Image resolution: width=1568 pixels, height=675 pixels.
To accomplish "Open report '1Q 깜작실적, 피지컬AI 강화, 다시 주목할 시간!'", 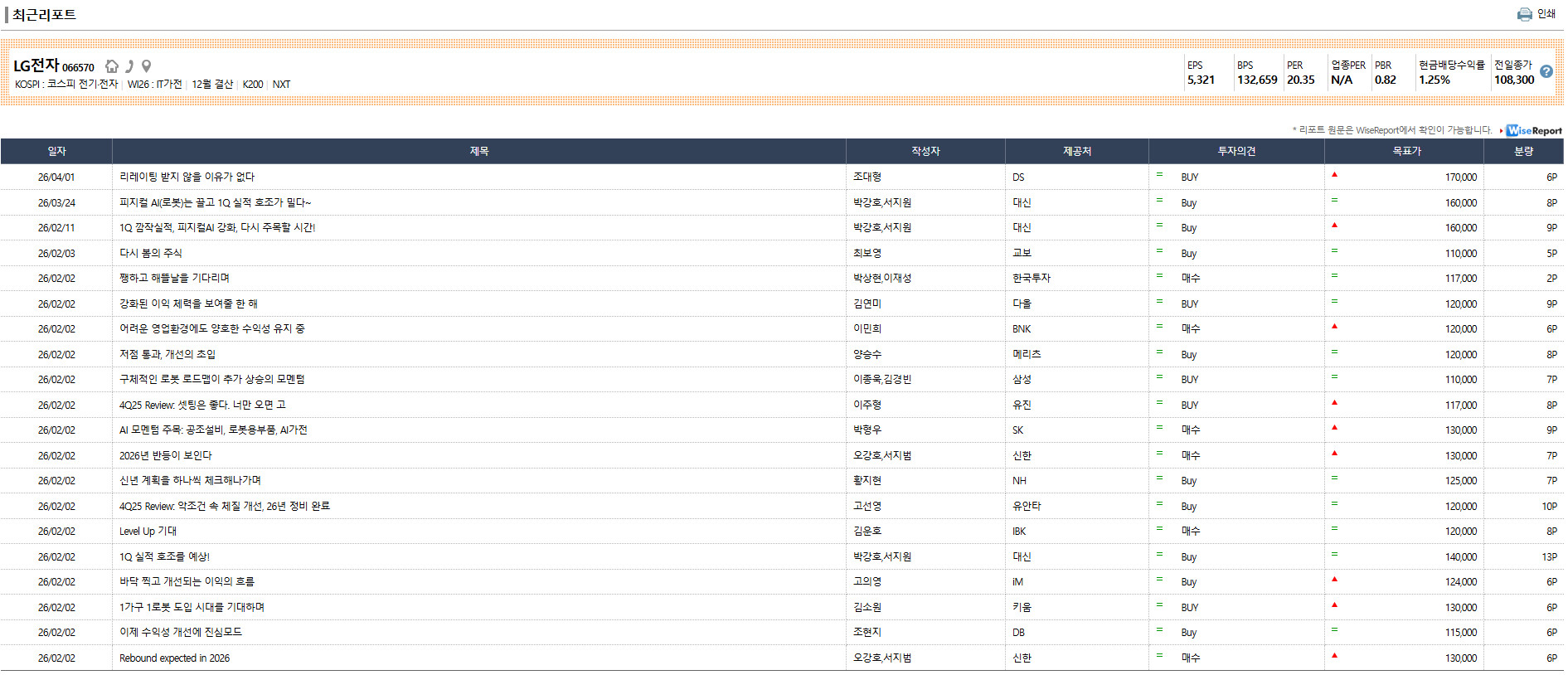I will click(x=217, y=227).
